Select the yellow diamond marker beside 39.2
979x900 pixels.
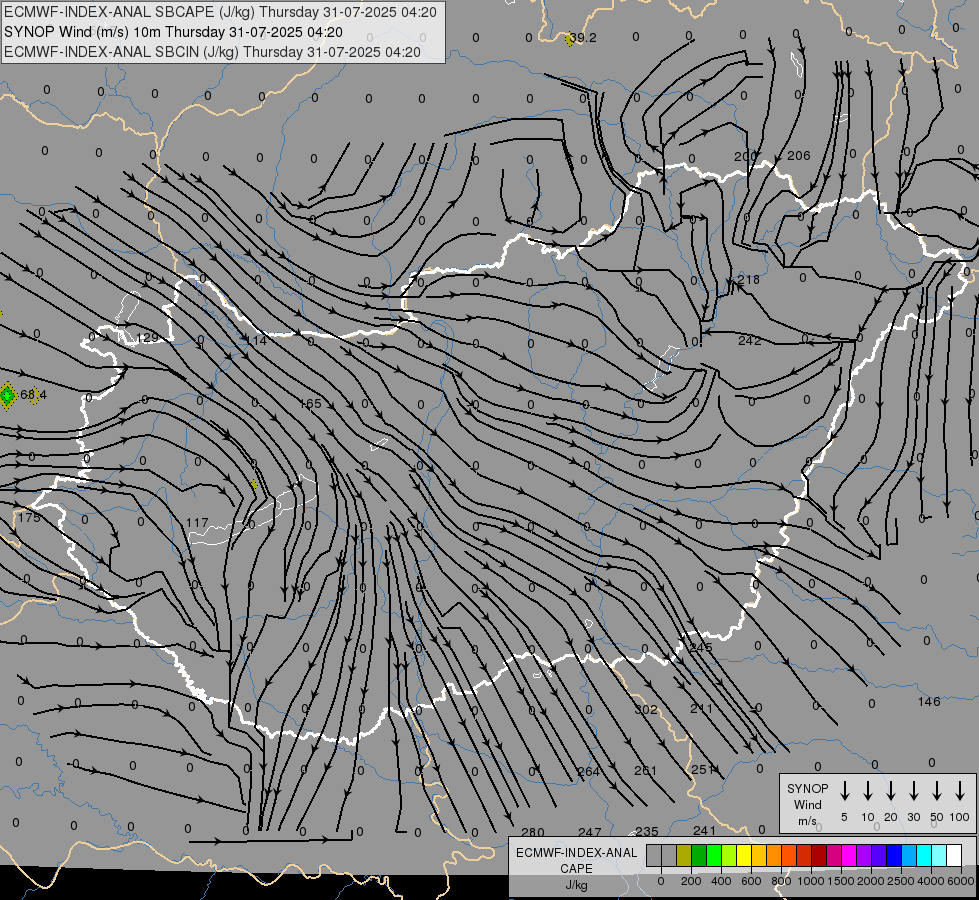coord(569,39)
